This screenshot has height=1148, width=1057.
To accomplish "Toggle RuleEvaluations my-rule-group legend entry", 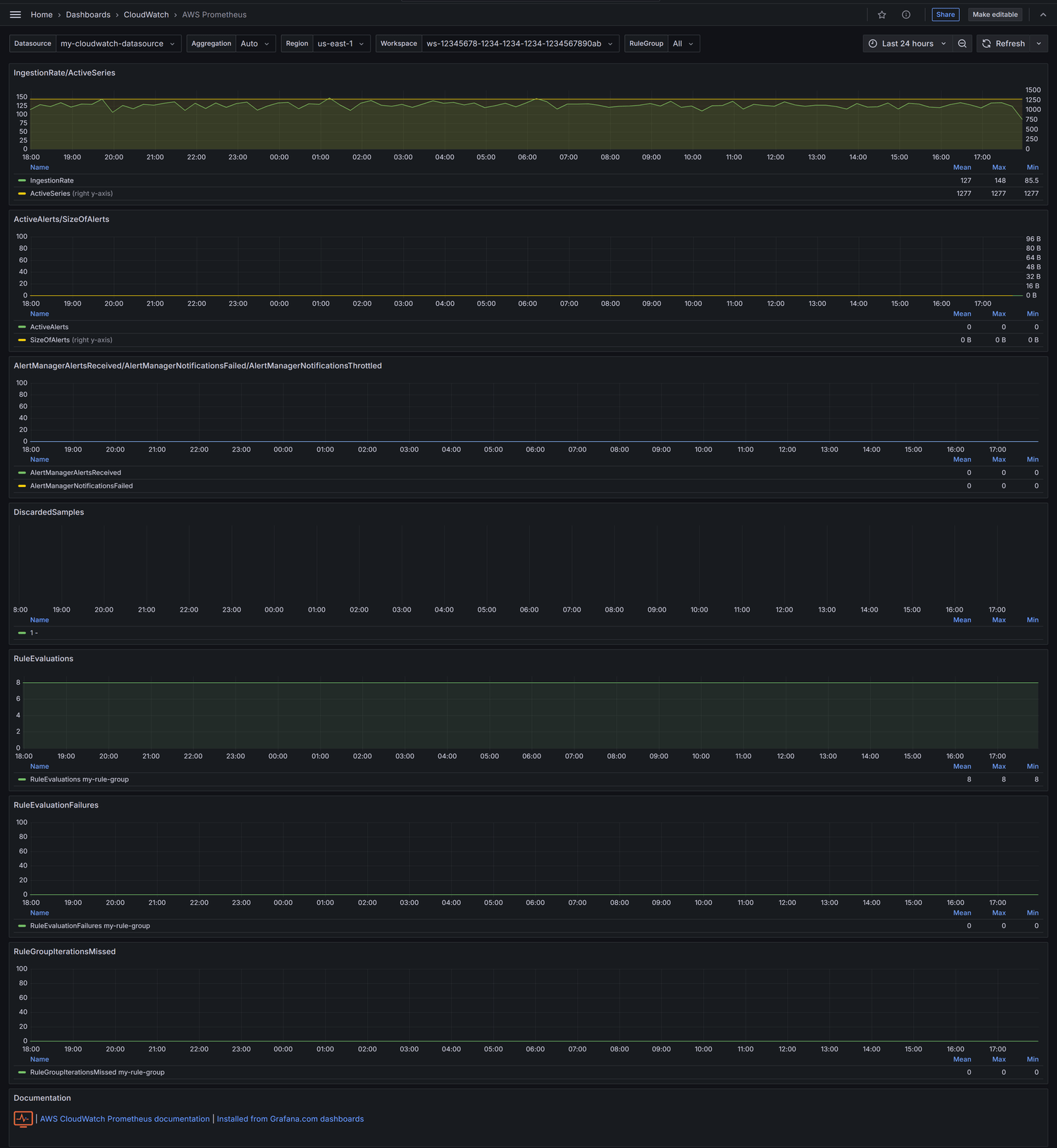I will click(80, 779).
